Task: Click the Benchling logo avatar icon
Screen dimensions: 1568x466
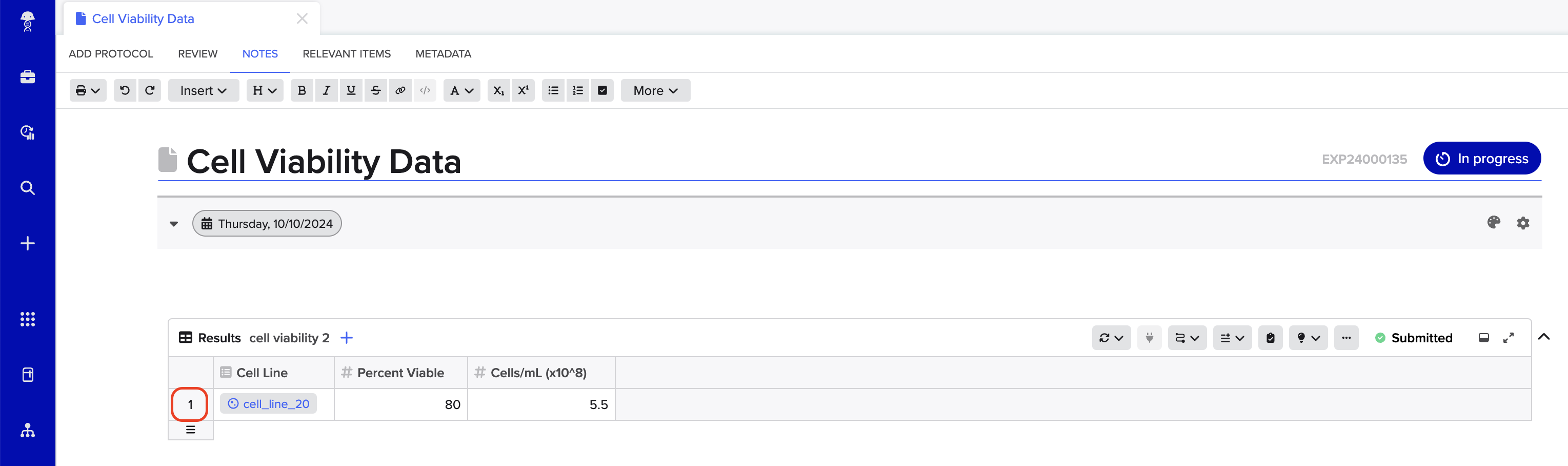Action: click(x=27, y=22)
